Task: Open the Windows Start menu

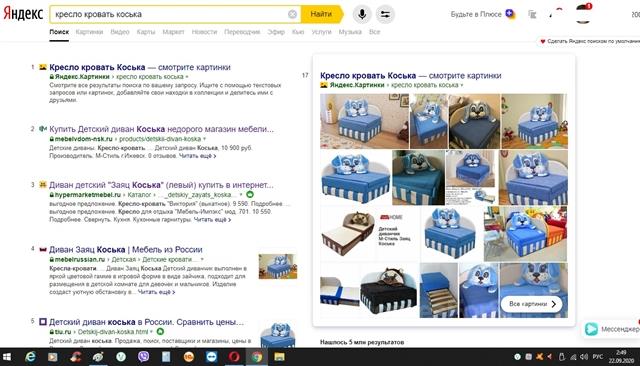Action: (x=7, y=357)
